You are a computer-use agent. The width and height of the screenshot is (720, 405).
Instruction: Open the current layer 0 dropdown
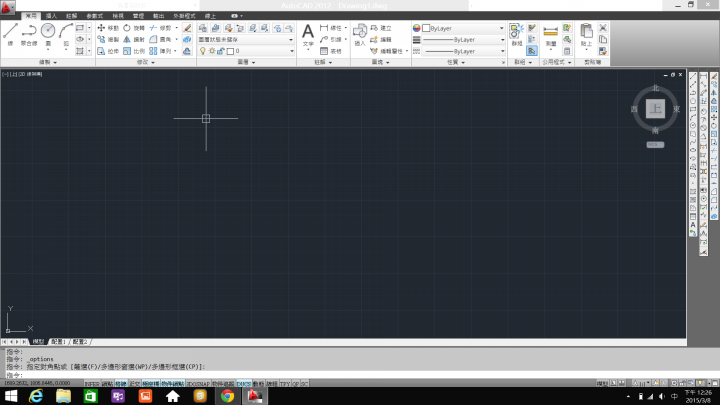tap(246, 51)
